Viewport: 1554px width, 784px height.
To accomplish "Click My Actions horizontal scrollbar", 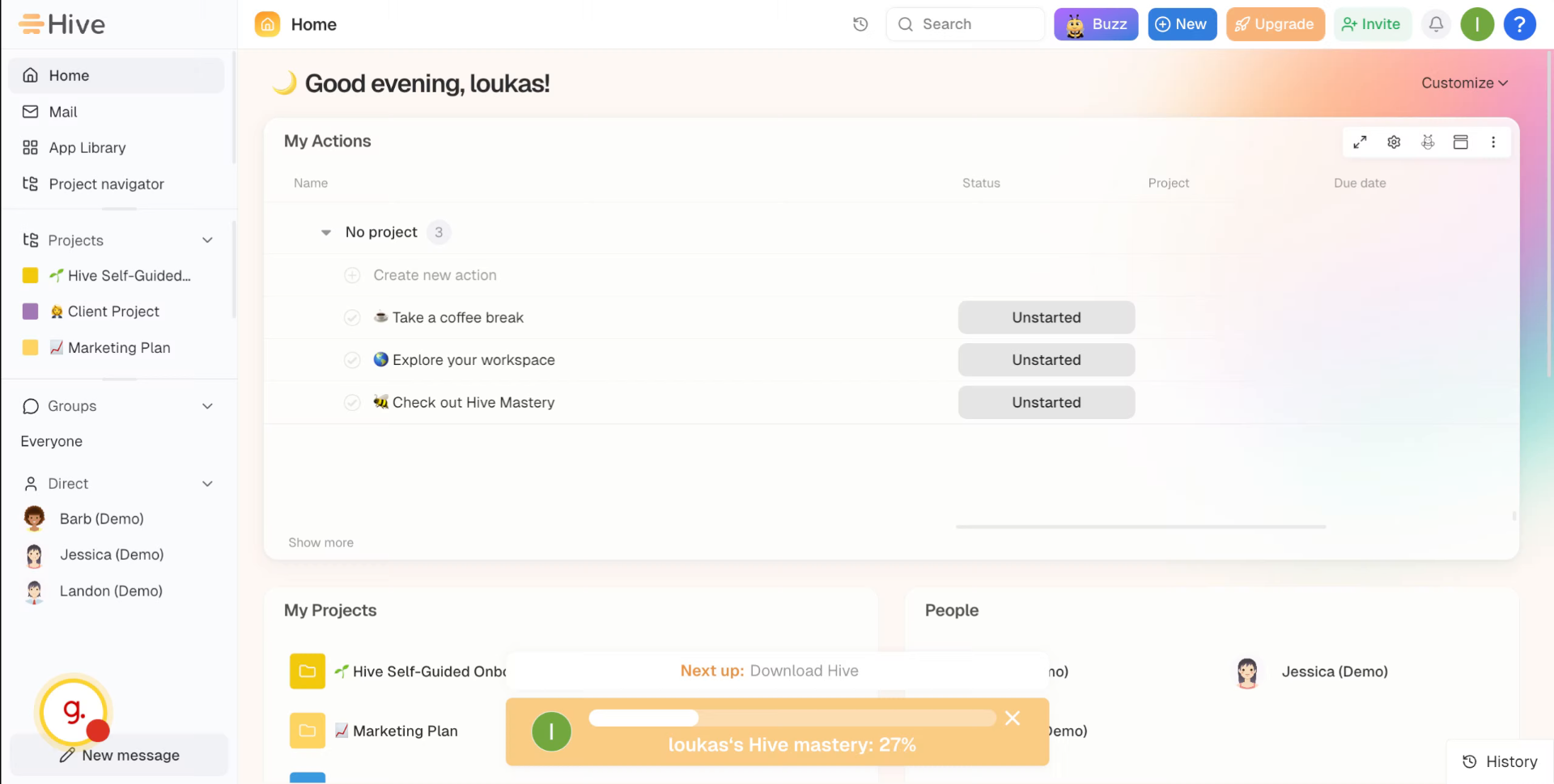I will point(1140,527).
